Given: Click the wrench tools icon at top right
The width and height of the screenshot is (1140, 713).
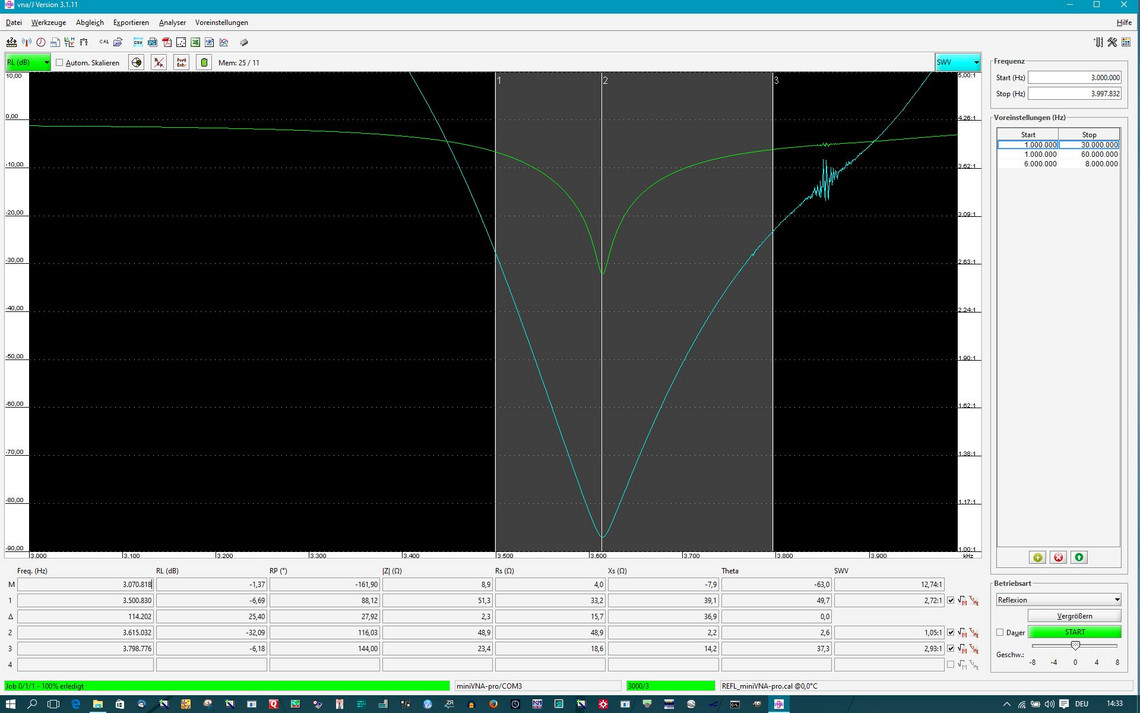Looking at the screenshot, I should point(1112,42).
